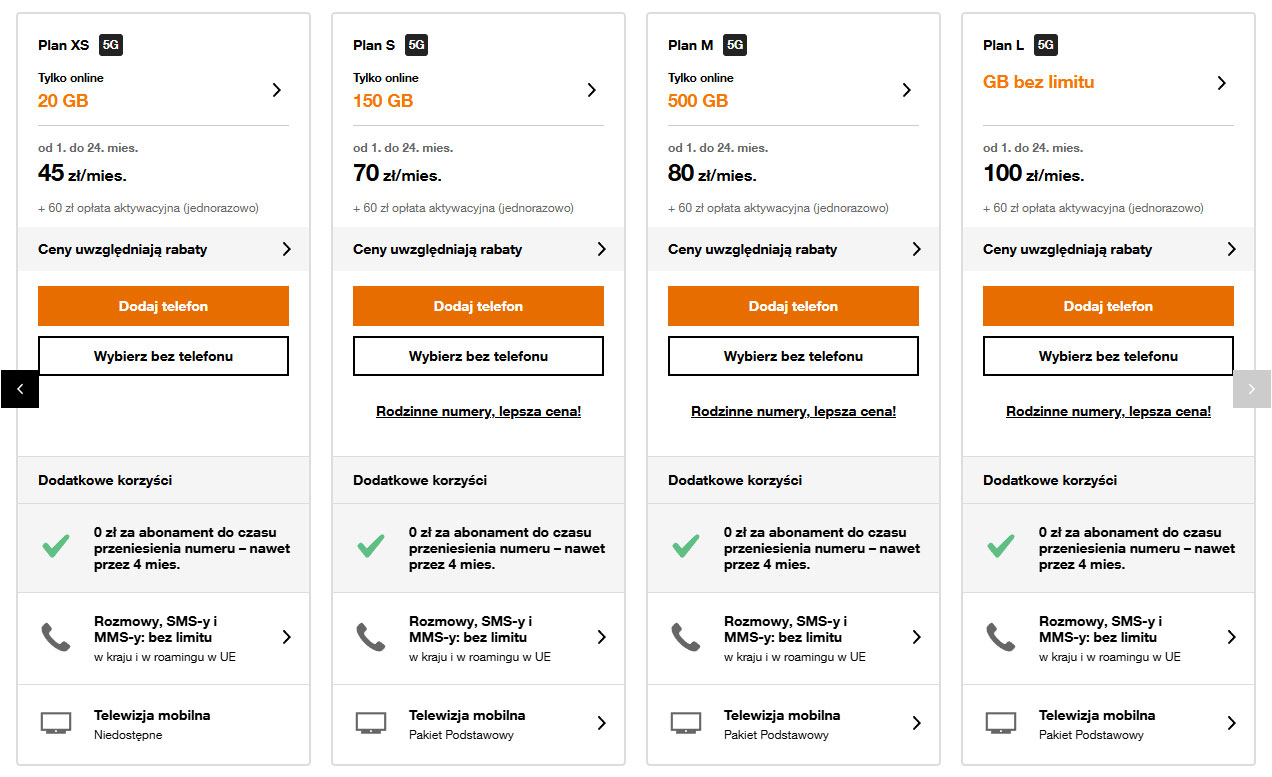Expand "Ceny uwzględniają rabaty" in Plan S

(x=601, y=249)
